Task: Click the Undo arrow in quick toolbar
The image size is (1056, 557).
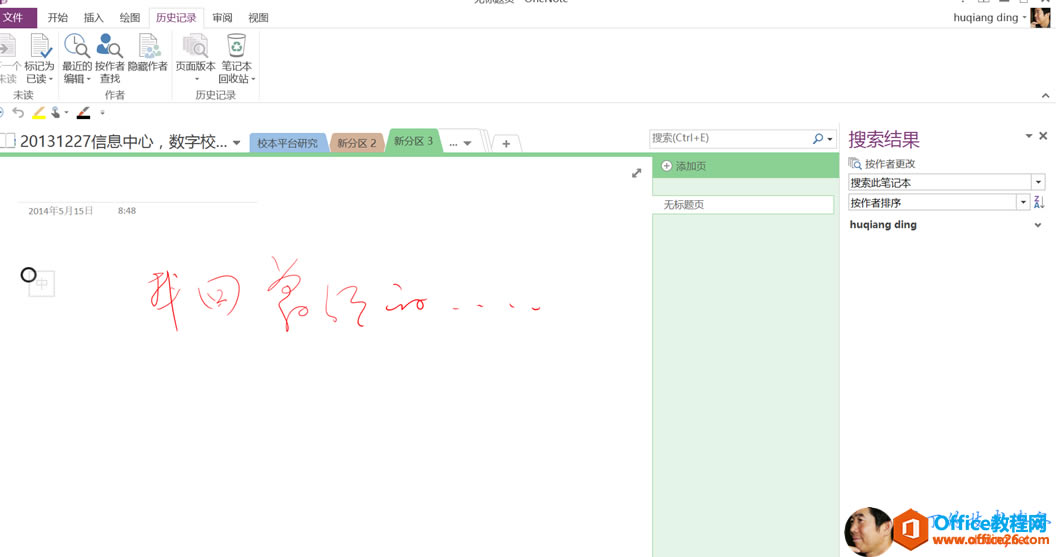Action: coord(18,112)
